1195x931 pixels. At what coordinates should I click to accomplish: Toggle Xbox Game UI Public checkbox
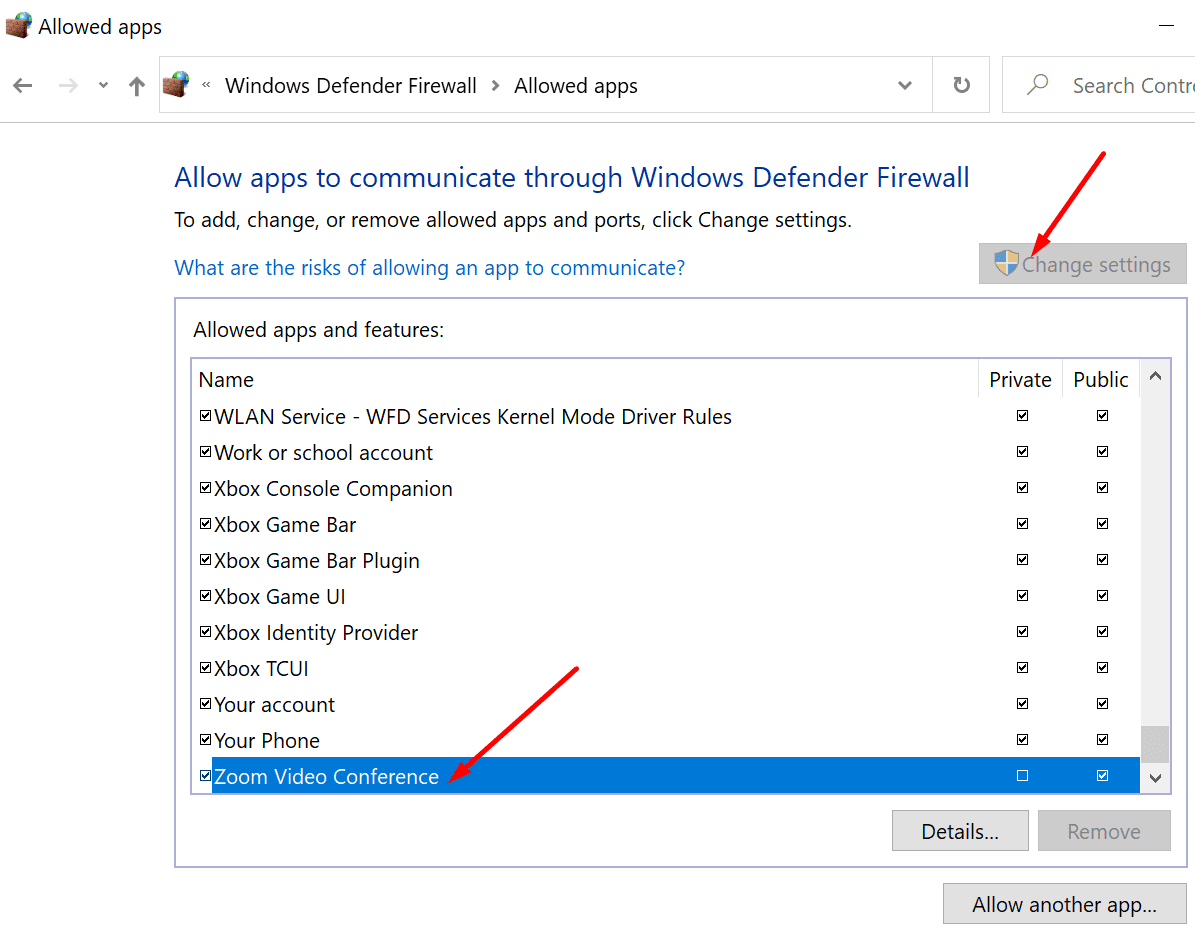click(x=1102, y=595)
